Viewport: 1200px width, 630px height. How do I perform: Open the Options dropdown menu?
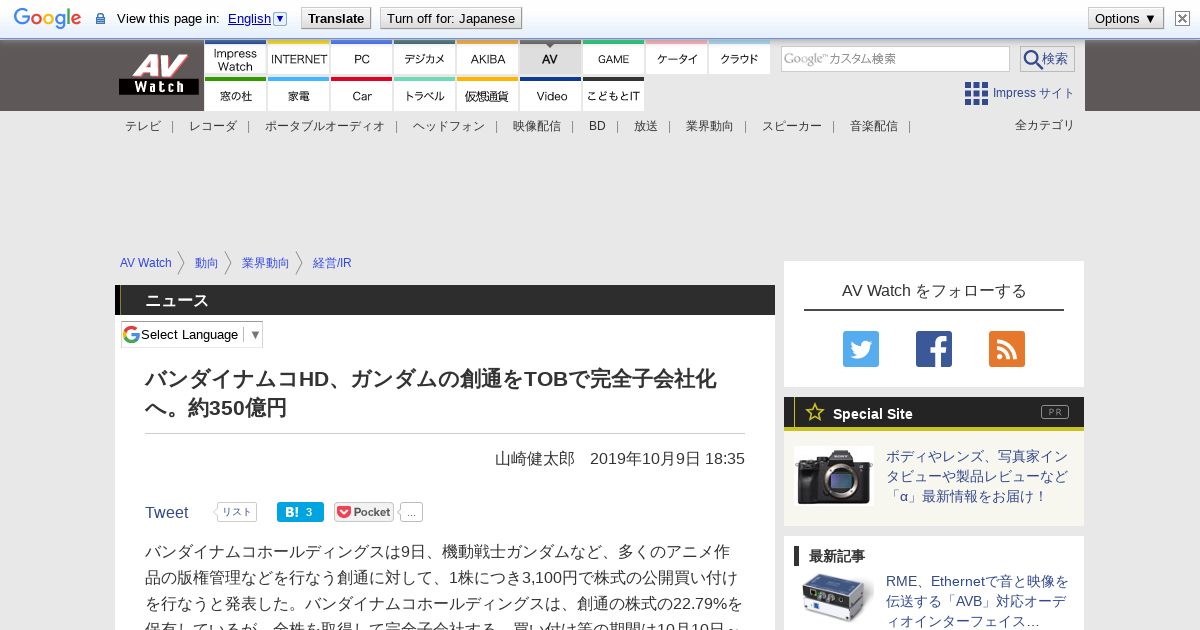coord(1125,18)
